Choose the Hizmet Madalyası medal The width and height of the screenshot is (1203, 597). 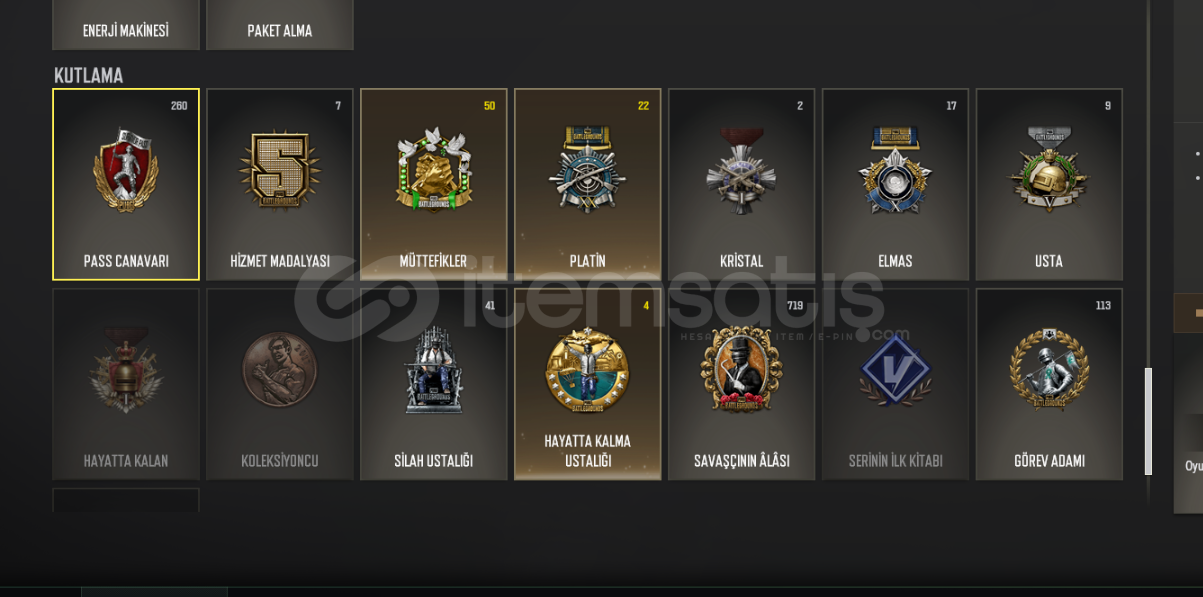[280, 184]
